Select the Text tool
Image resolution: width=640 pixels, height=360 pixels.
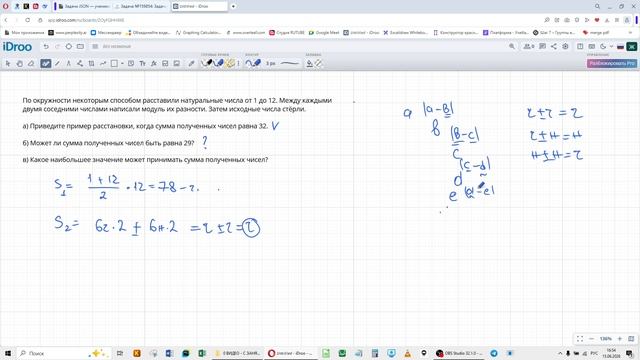(x=142, y=63)
